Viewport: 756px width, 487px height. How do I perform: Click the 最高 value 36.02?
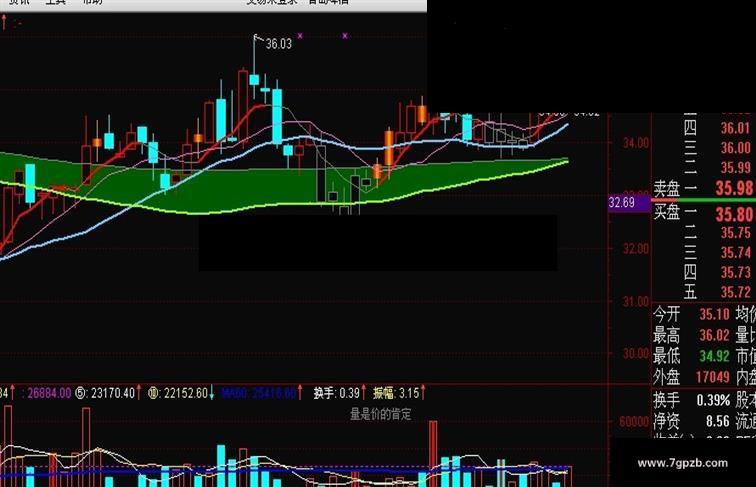tap(715, 335)
